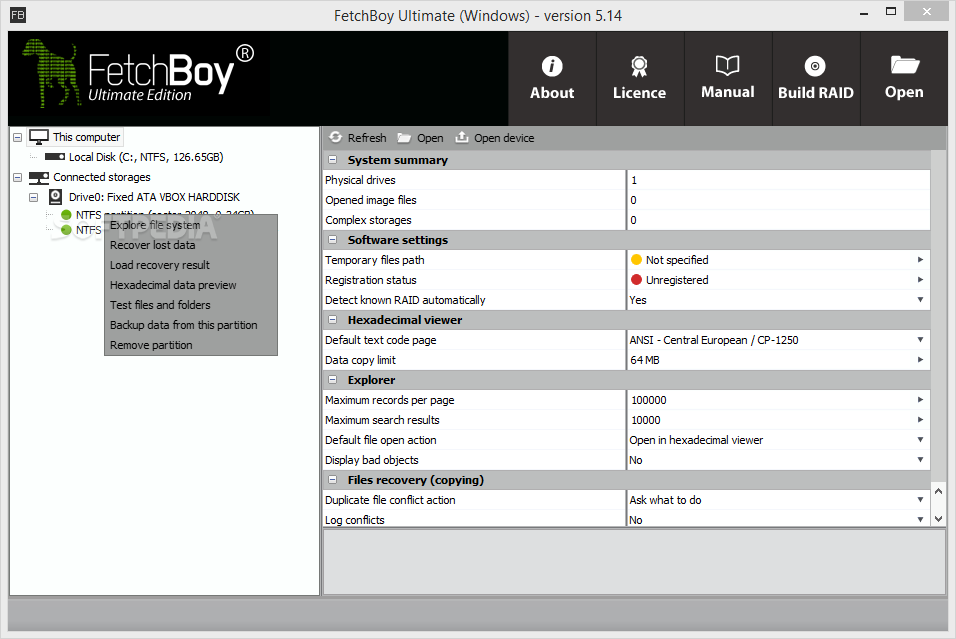
Task: Click the Refresh toolbar label
Action: (367, 138)
